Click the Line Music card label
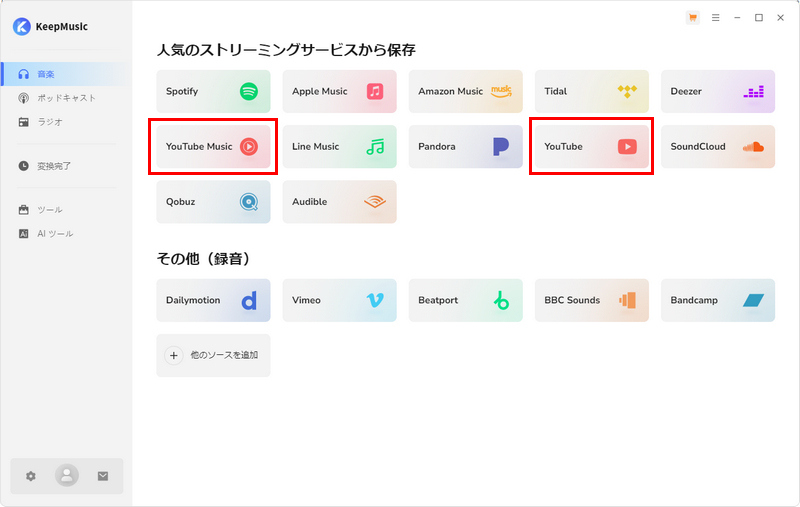800x507 pixels. coord(315,147)
